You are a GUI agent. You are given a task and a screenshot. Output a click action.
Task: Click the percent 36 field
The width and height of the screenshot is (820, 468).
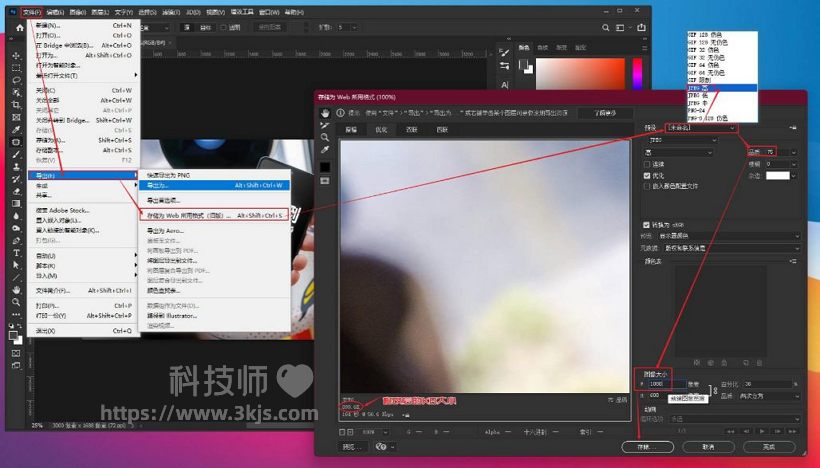coord(768,384)
